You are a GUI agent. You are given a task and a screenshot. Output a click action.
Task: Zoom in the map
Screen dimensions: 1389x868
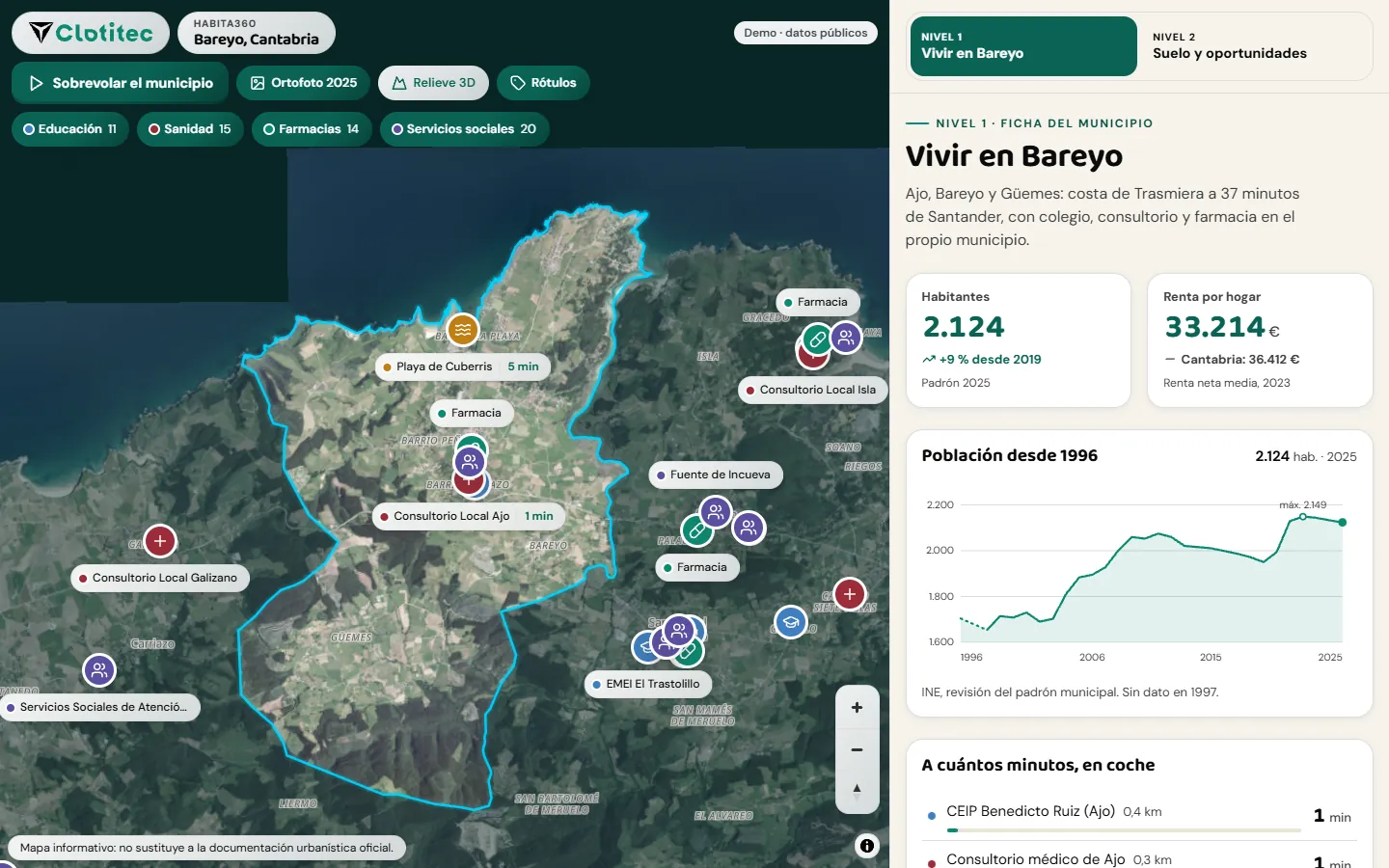(857, 707)
